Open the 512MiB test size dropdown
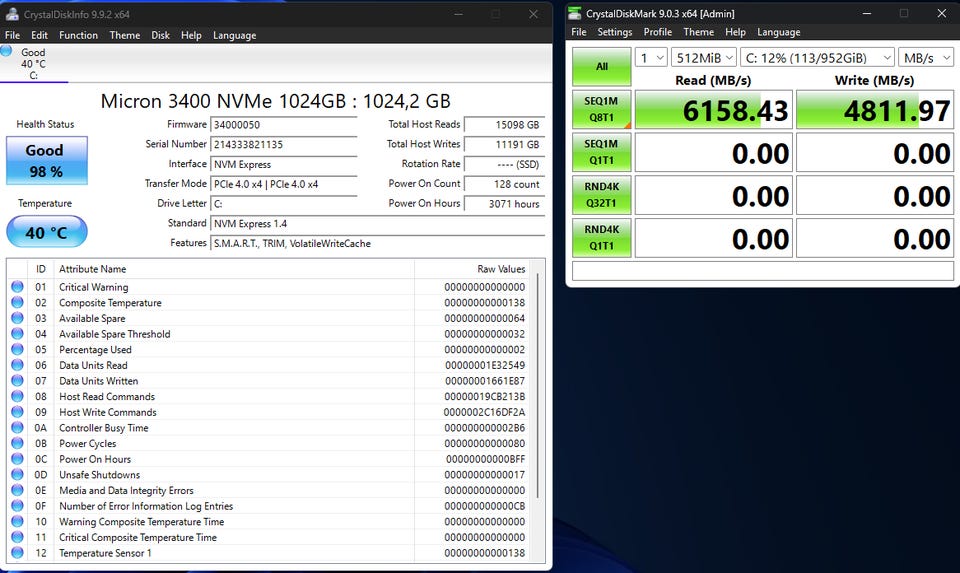 pyautogui.click(x=703, y=58)
